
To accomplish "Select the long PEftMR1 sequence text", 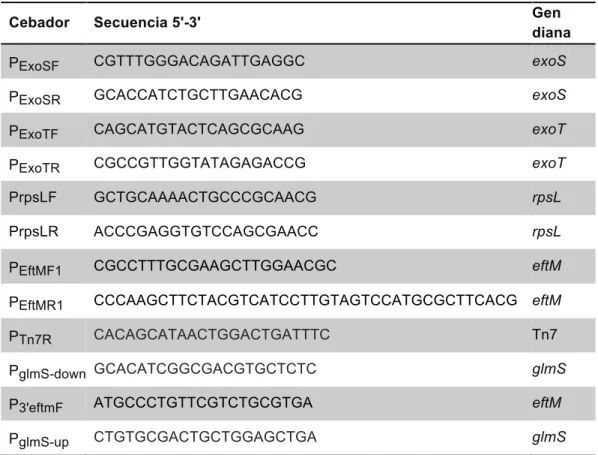I will 305,300.
